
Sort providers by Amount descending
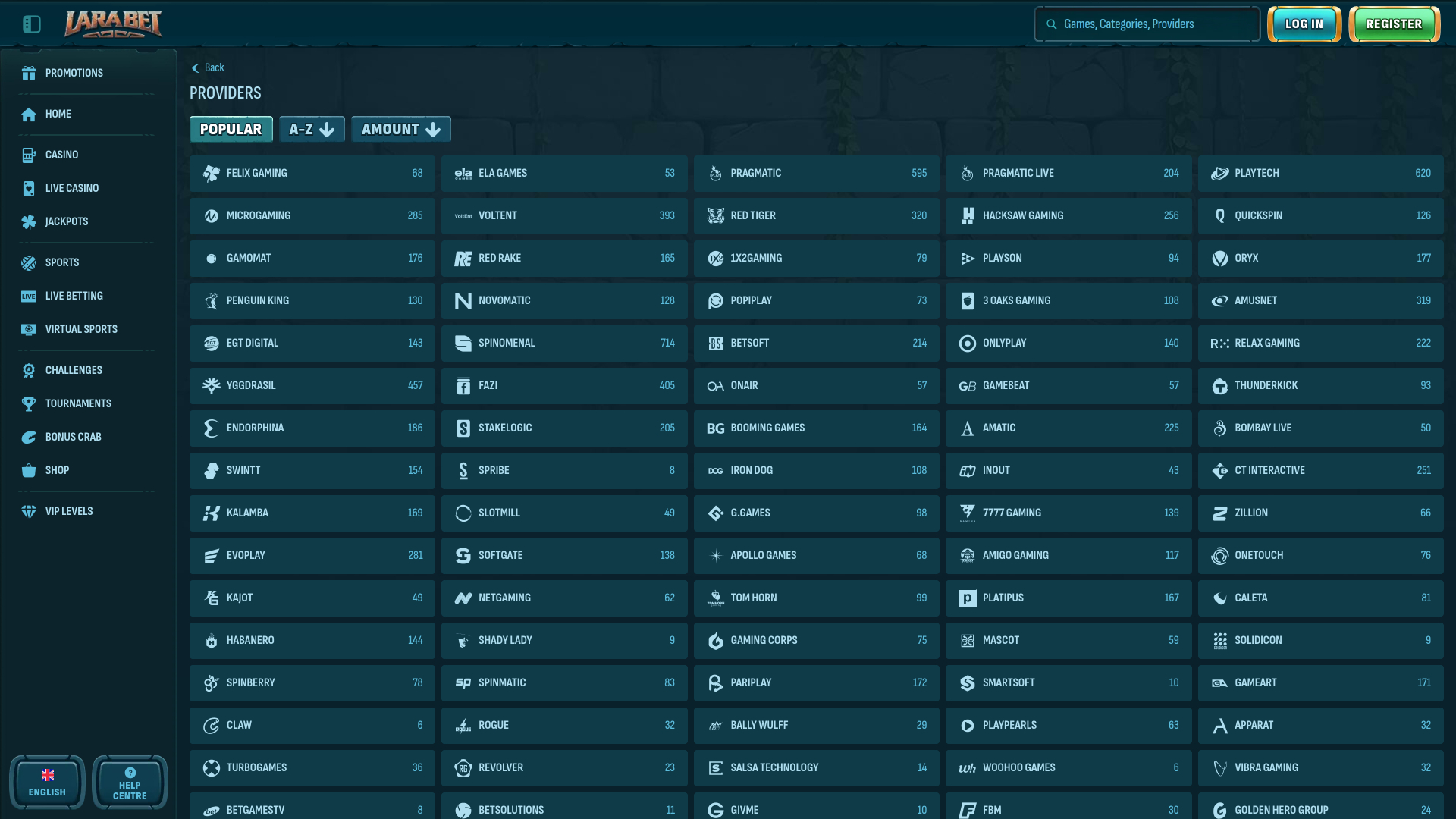[x=400, y=129]
